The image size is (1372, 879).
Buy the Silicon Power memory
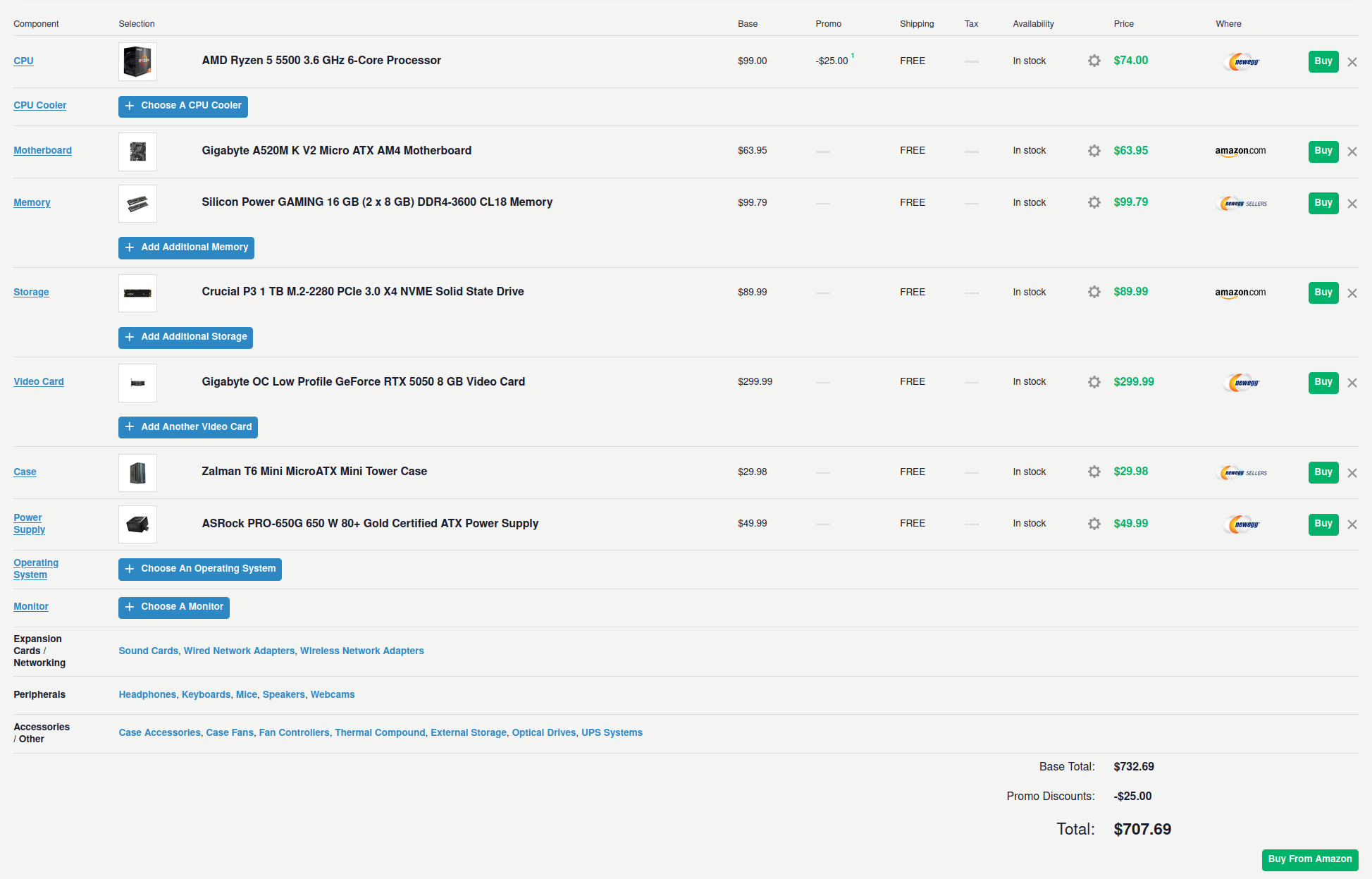[x=1323, y=203]
